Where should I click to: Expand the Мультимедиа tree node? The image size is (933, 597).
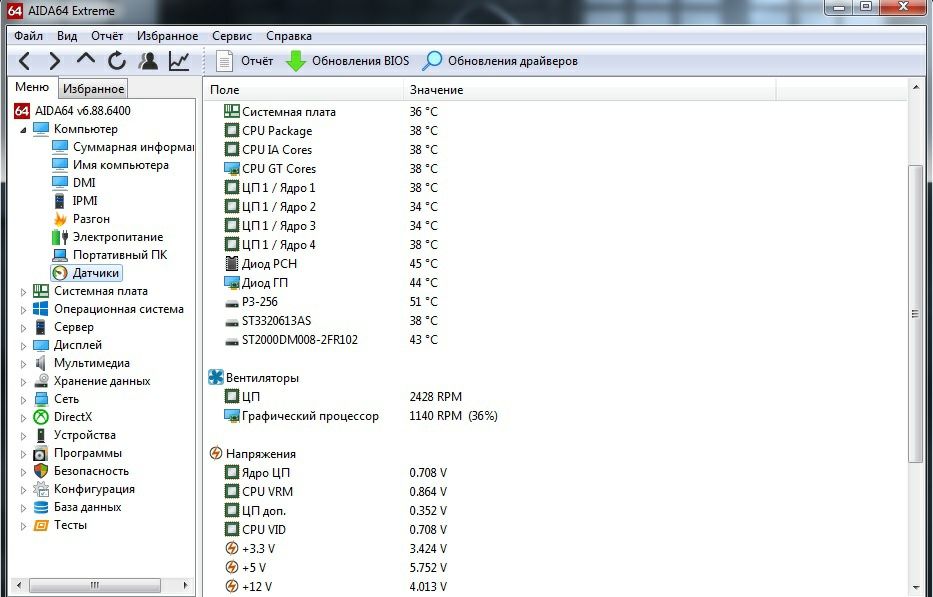[23, 364]
